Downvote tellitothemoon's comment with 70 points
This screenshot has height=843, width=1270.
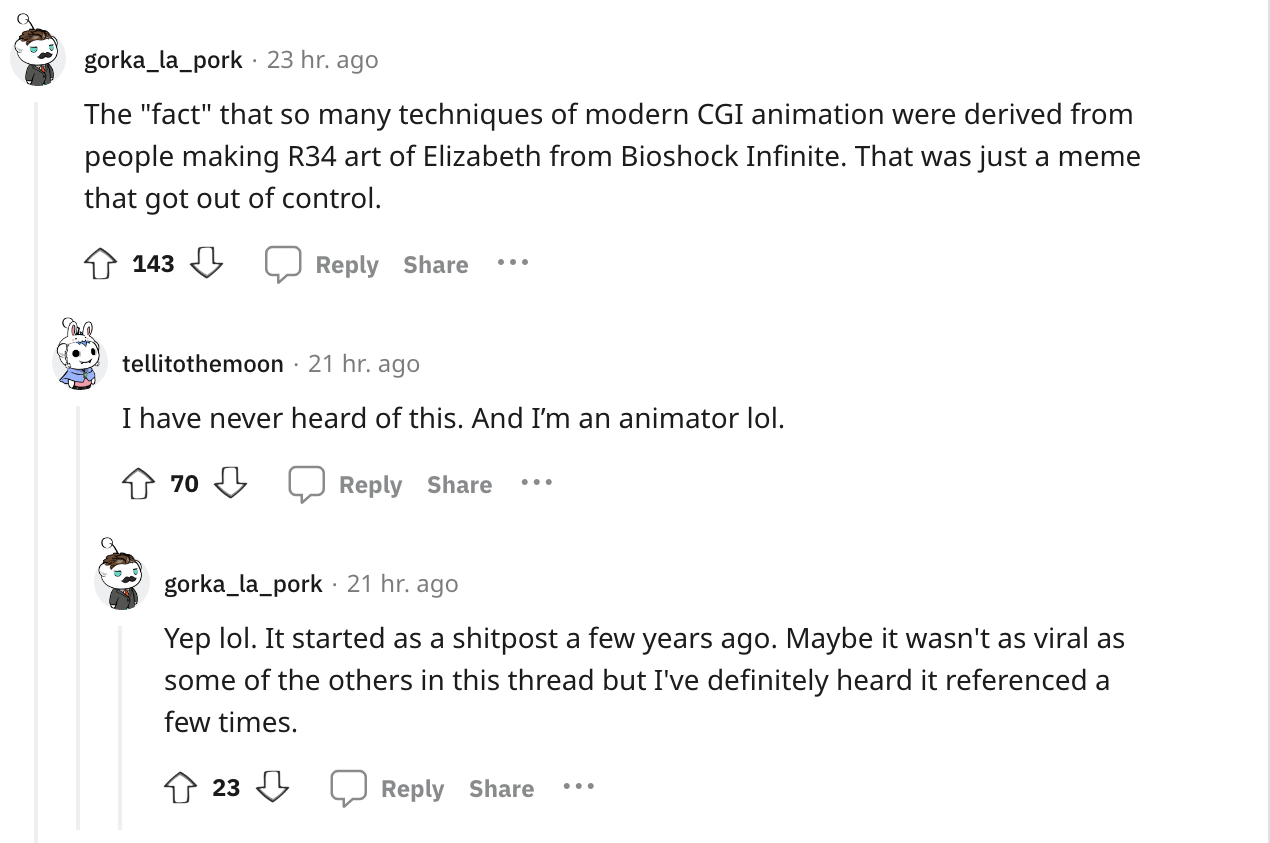[x=231, y=484]
